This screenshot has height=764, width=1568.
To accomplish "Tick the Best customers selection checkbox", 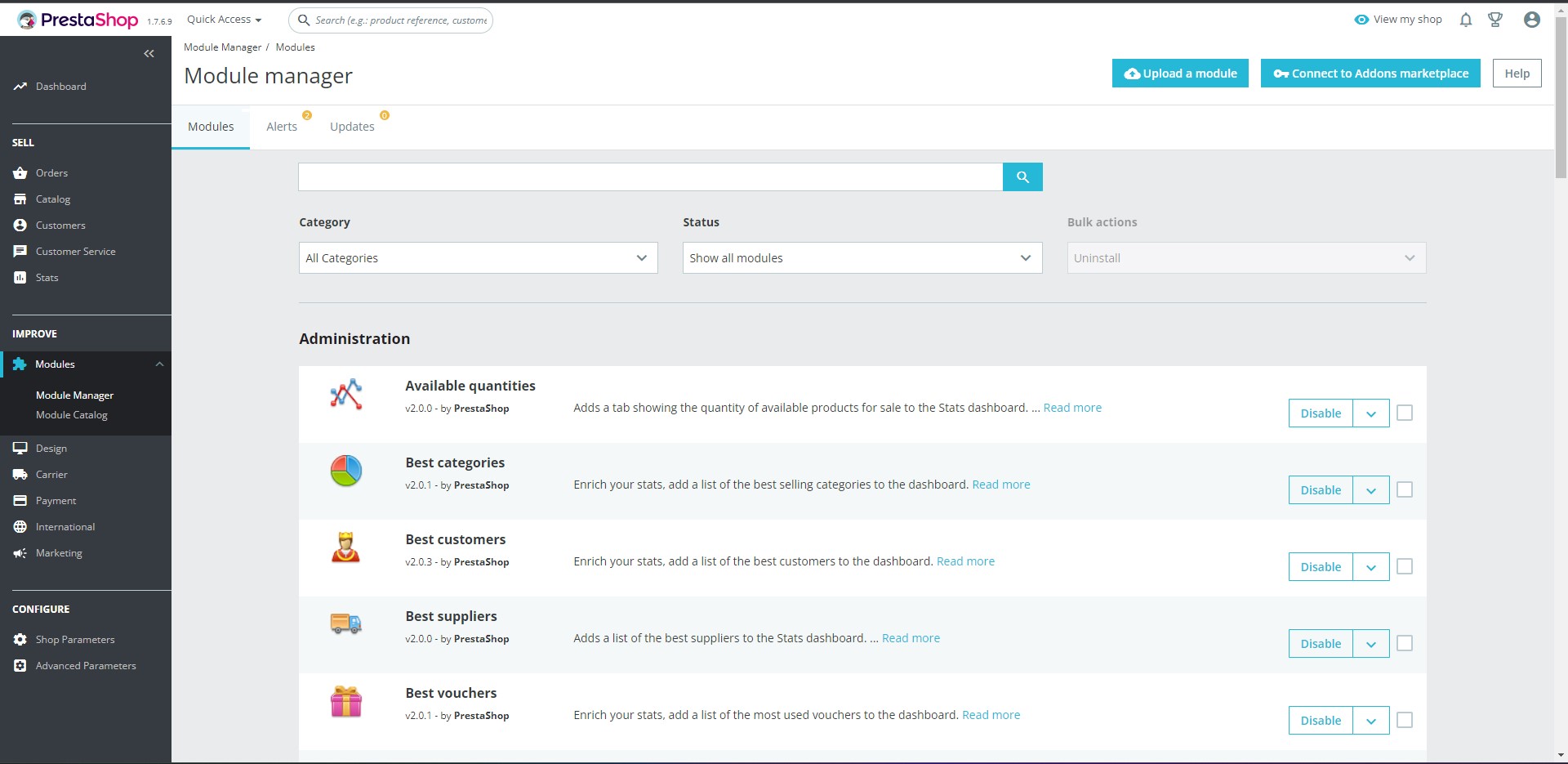I will pyautogui.click(x=1405, y=566).
